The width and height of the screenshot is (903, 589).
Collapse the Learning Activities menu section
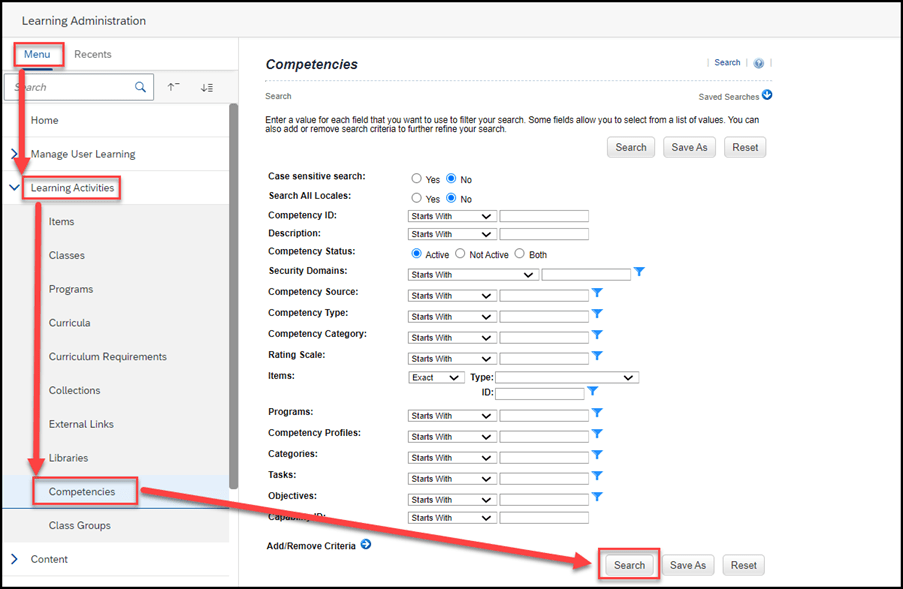coord(14,188)
